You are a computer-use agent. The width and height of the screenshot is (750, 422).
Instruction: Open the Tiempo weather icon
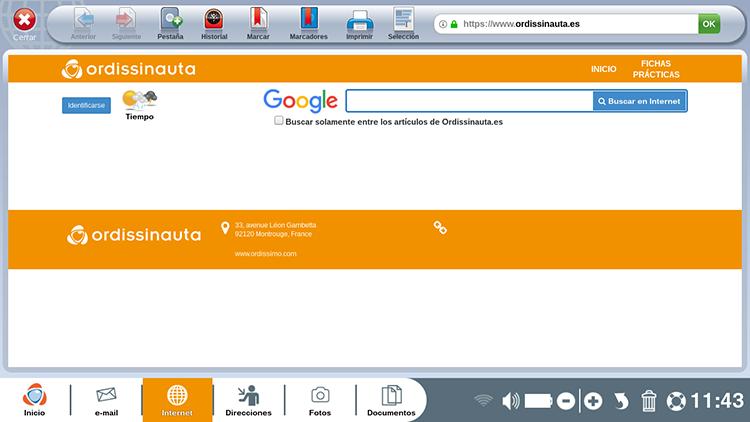coord(140,105)
